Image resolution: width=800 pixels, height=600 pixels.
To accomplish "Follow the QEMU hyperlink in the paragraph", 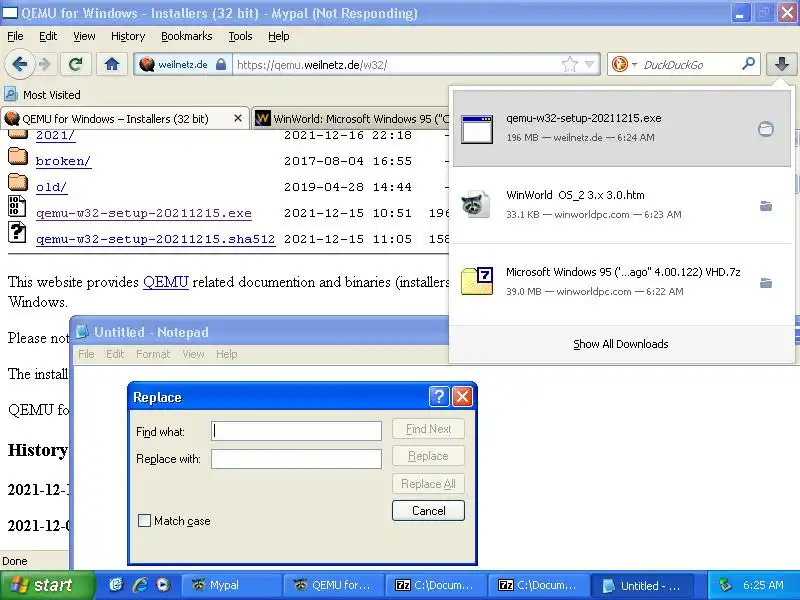I will [x=166, y=282].
